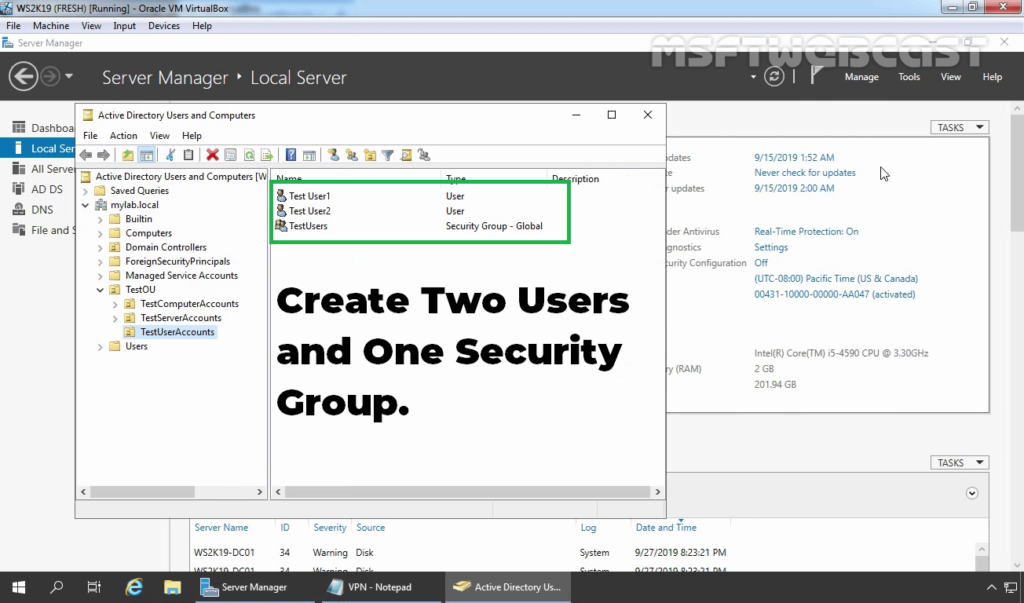Toggle the Show/Hide Console Tree icon

[147, 155]
